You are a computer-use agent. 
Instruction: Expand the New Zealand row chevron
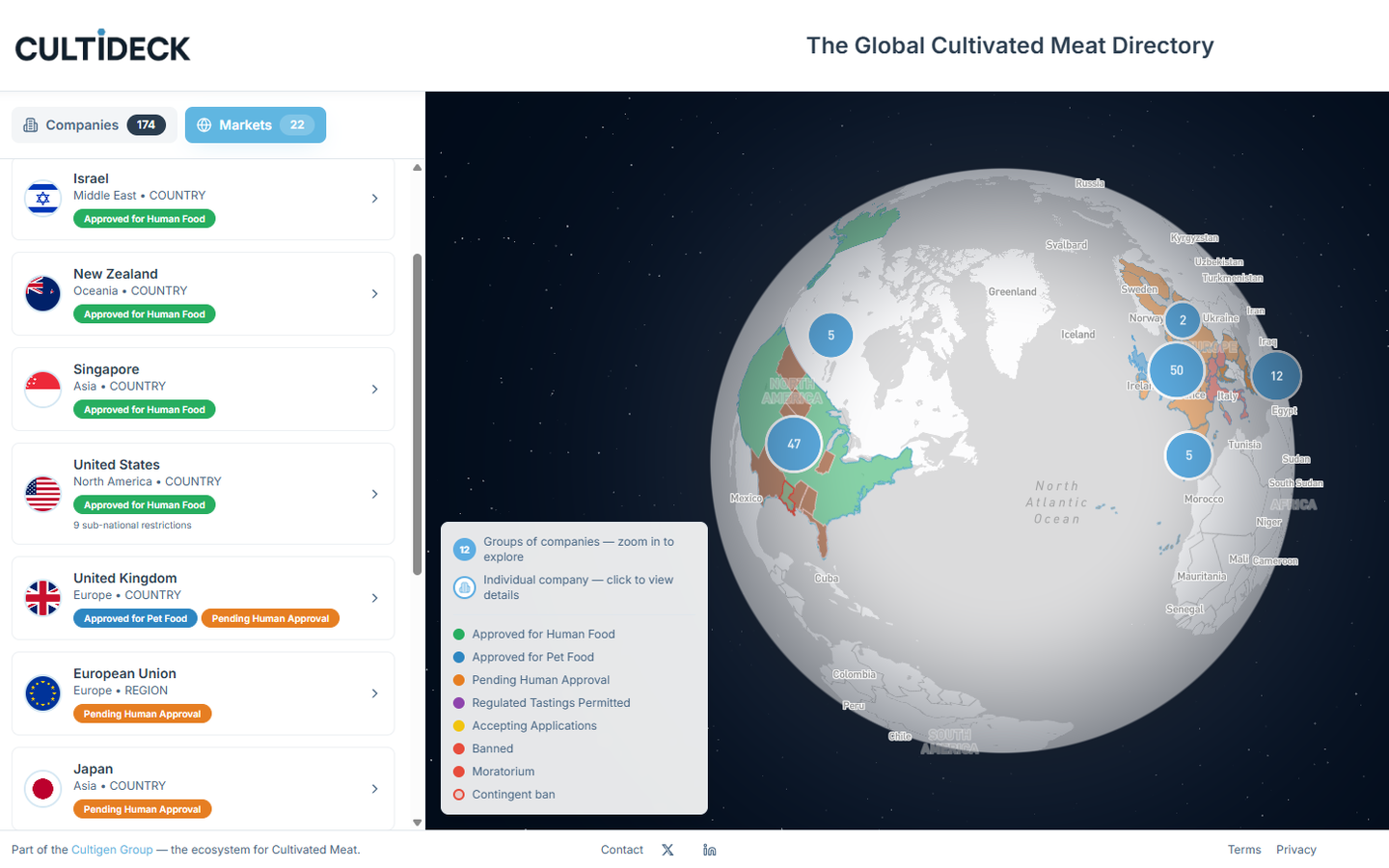point(375,294)
